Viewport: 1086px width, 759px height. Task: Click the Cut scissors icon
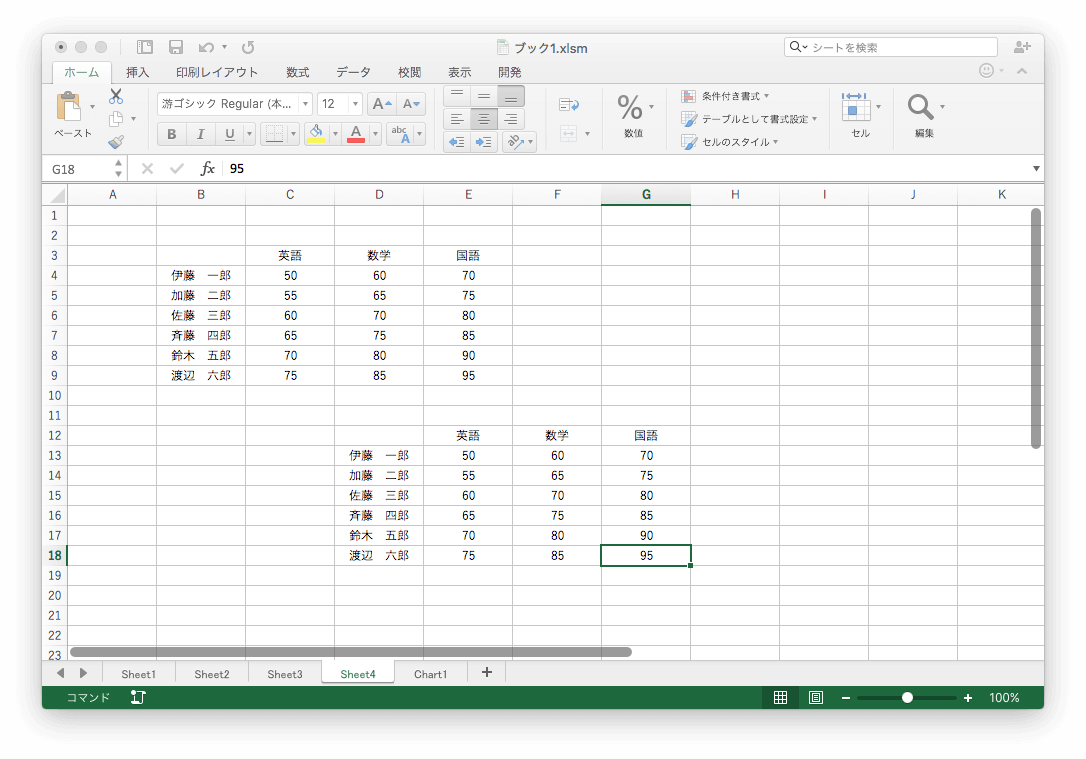click(x=116, y=96)
